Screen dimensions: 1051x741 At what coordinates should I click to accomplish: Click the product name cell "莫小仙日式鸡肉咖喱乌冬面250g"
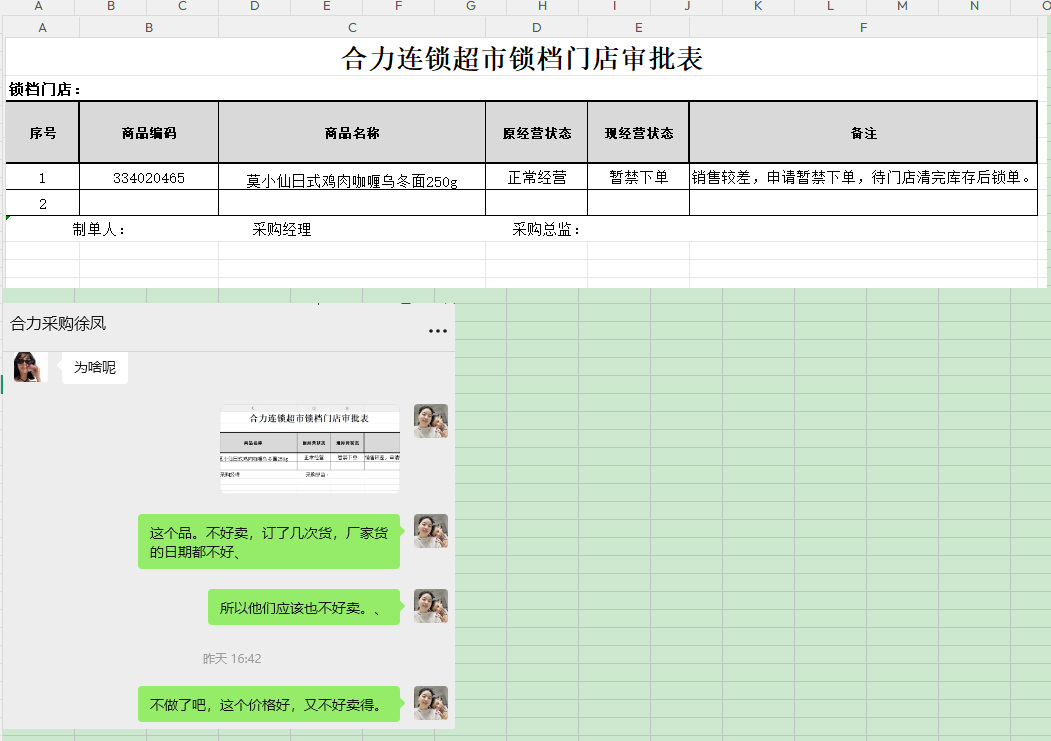point(352,180)
